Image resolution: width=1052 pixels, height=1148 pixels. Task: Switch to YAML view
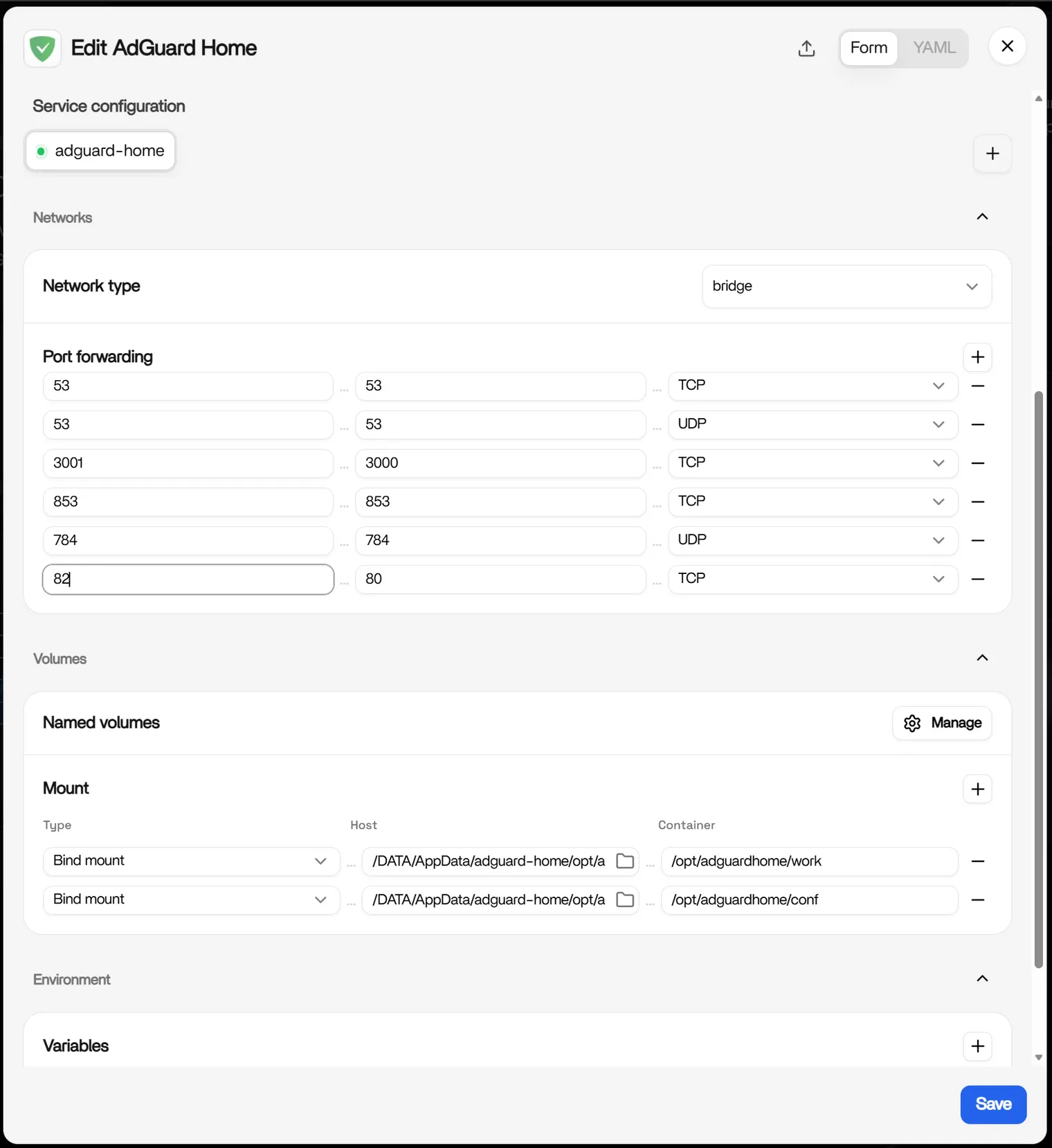click(x=934, y=48)
